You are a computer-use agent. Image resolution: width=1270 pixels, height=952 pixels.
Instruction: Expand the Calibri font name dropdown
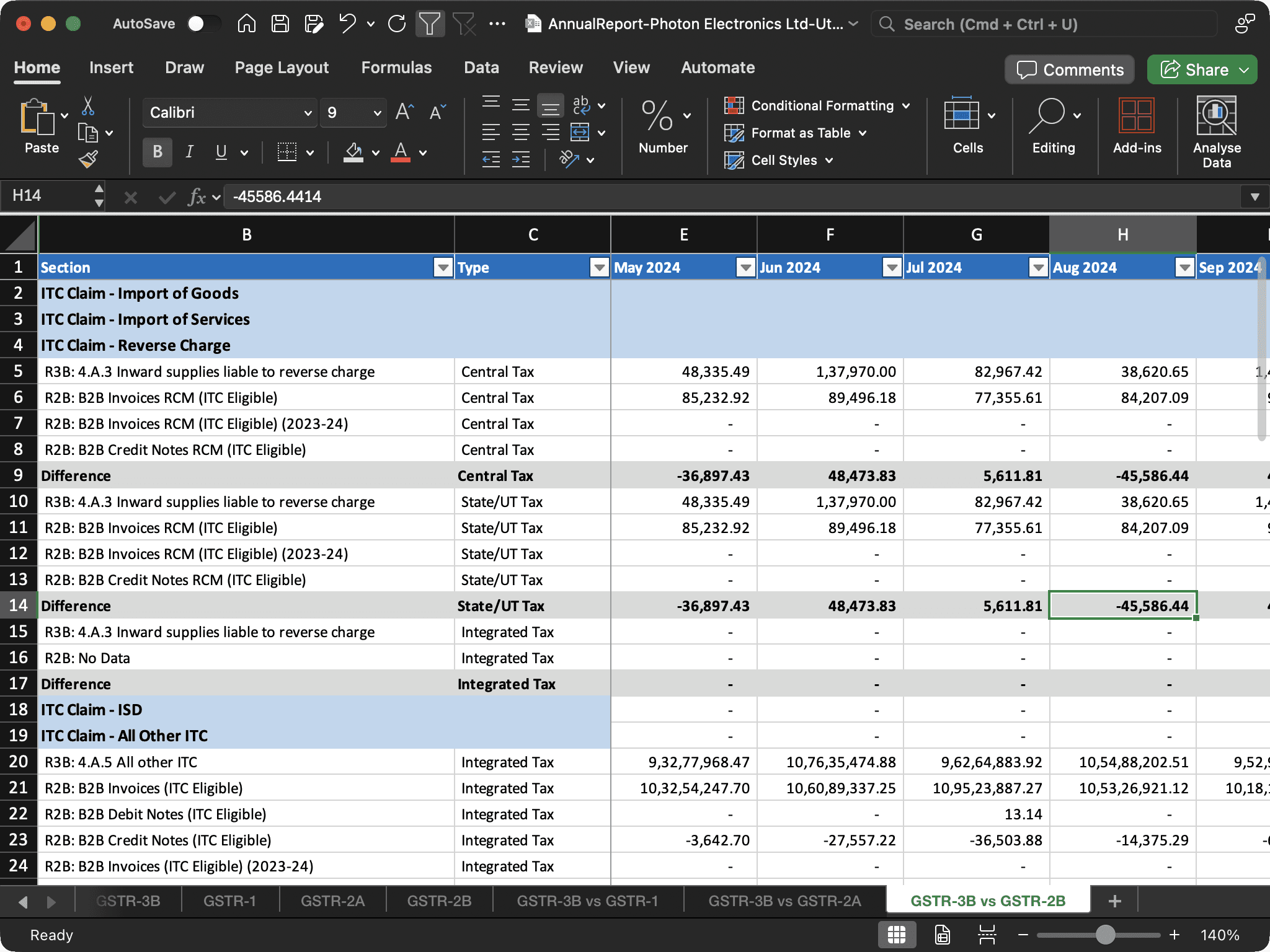coord(308,113)
